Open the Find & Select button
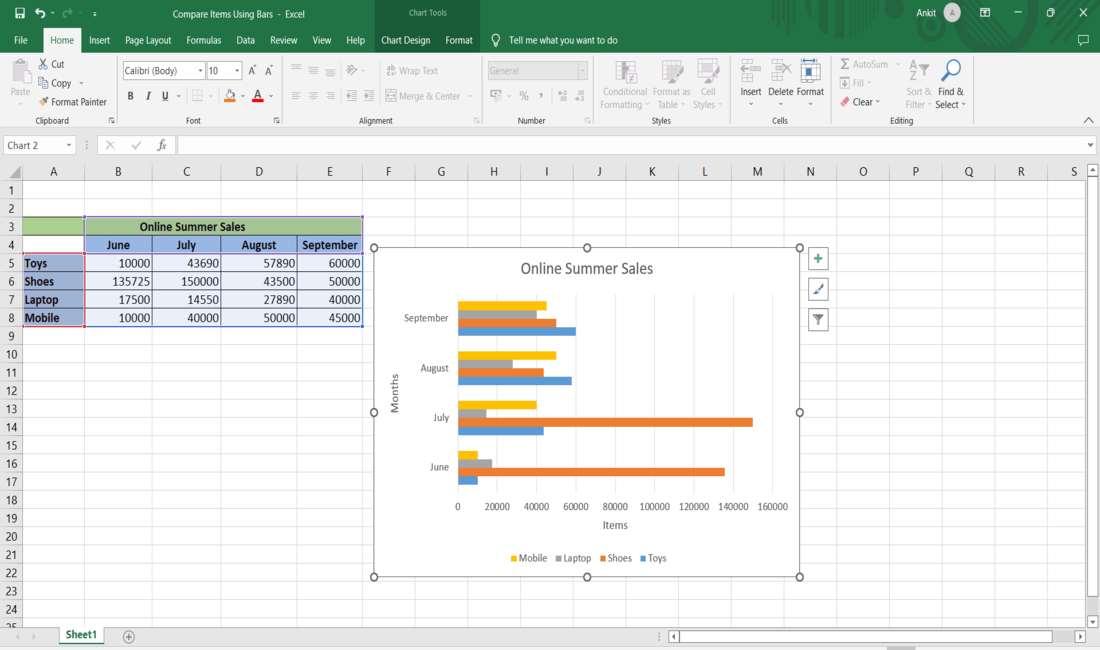Screen dimensions: 1100x650 pyautogui.click(x=950, y=84)
